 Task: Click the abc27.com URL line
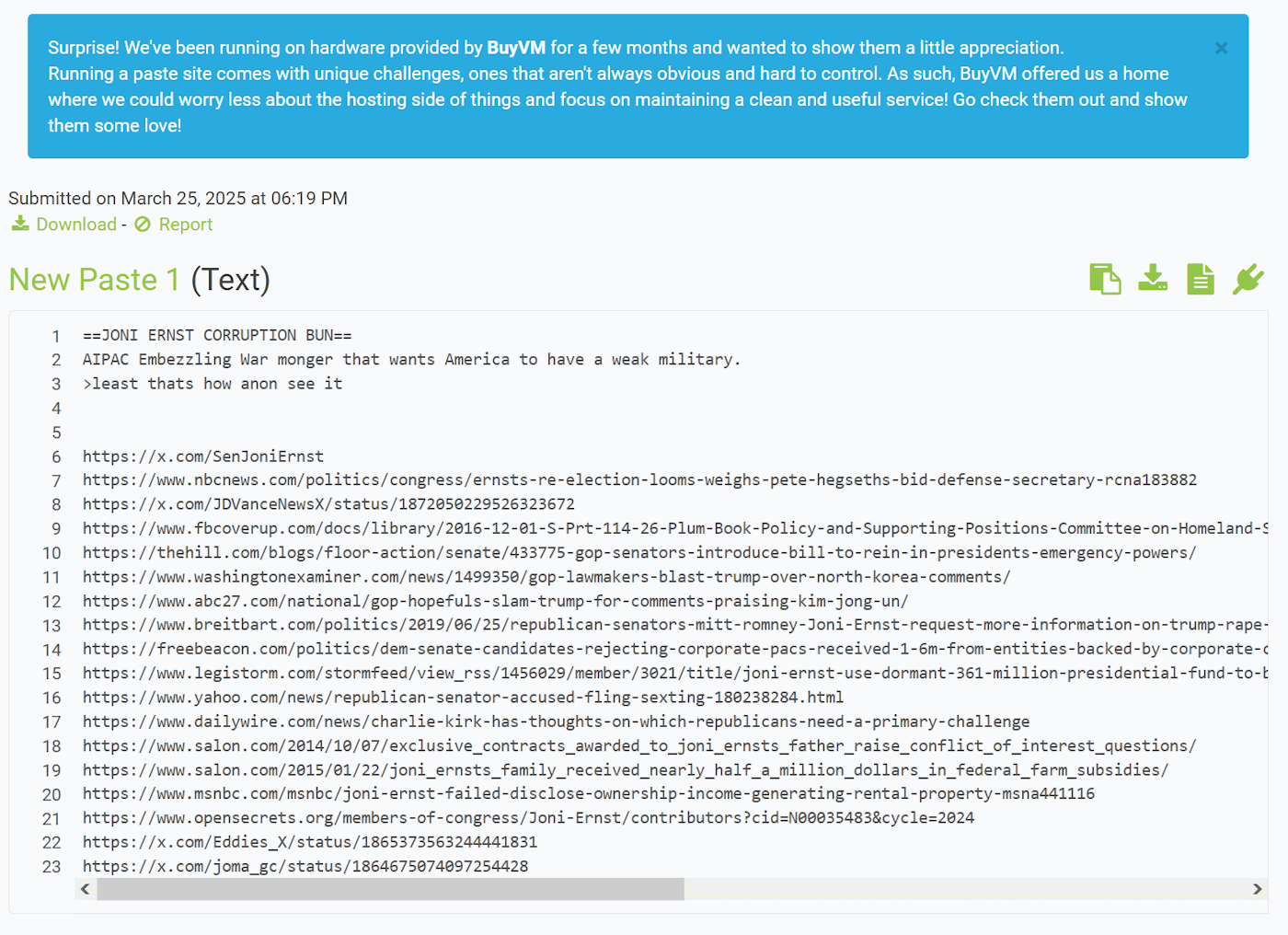tap(496, 601)
